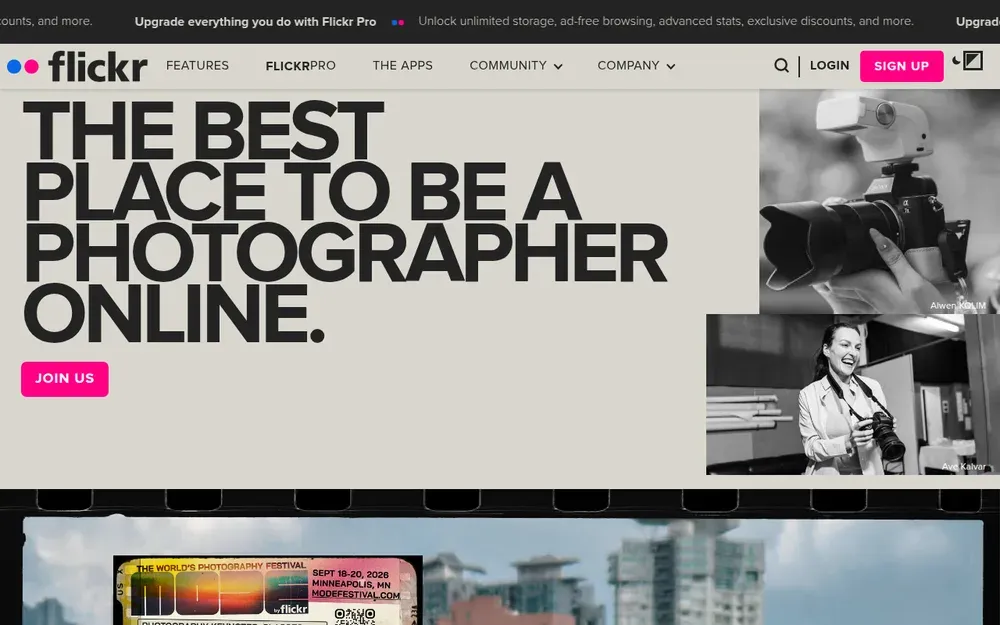Click photo credit Ave Kalvar

(x=964, y=467)
